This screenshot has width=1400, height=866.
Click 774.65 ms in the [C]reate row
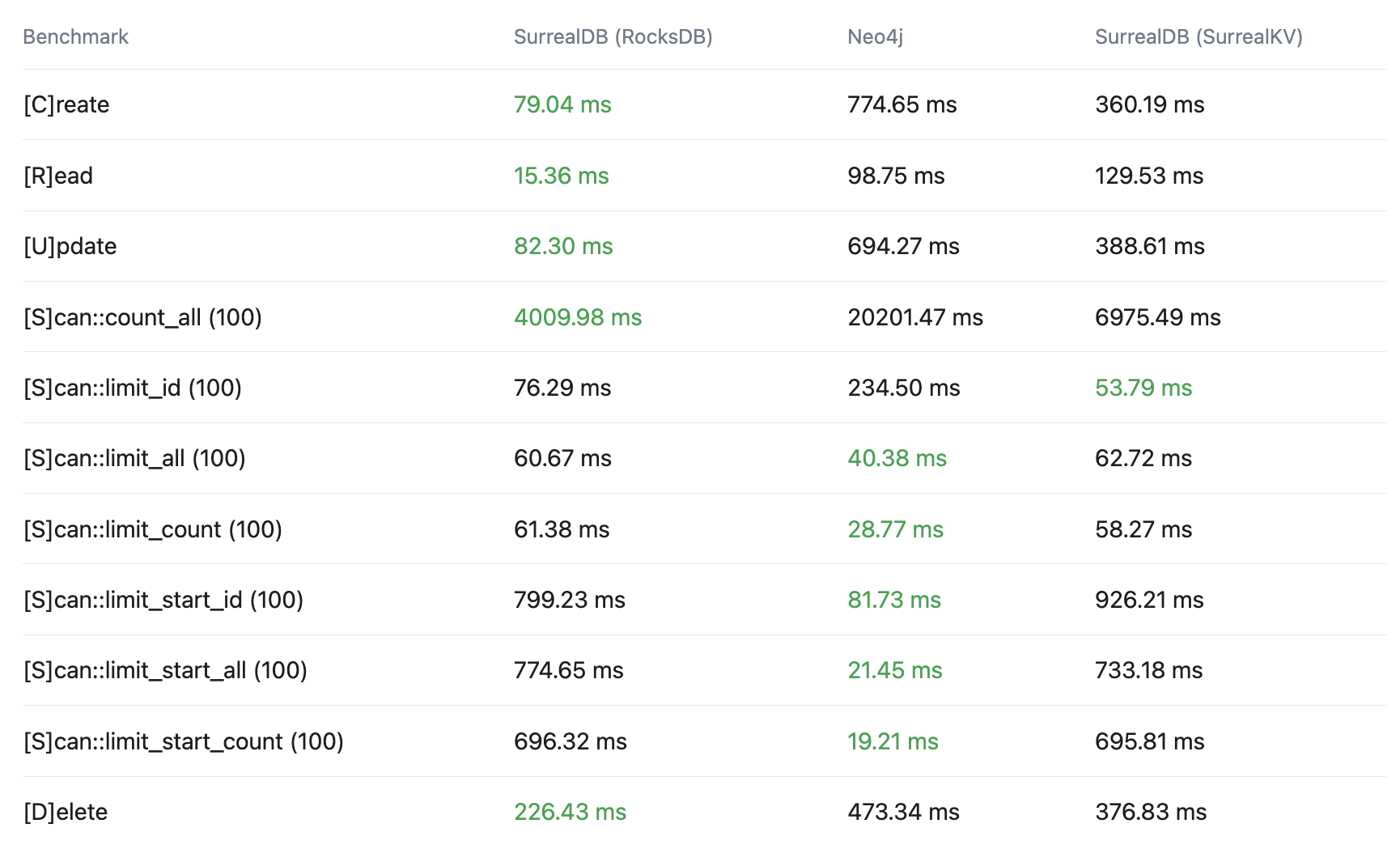pyautogui.click(x=902, y=104)
